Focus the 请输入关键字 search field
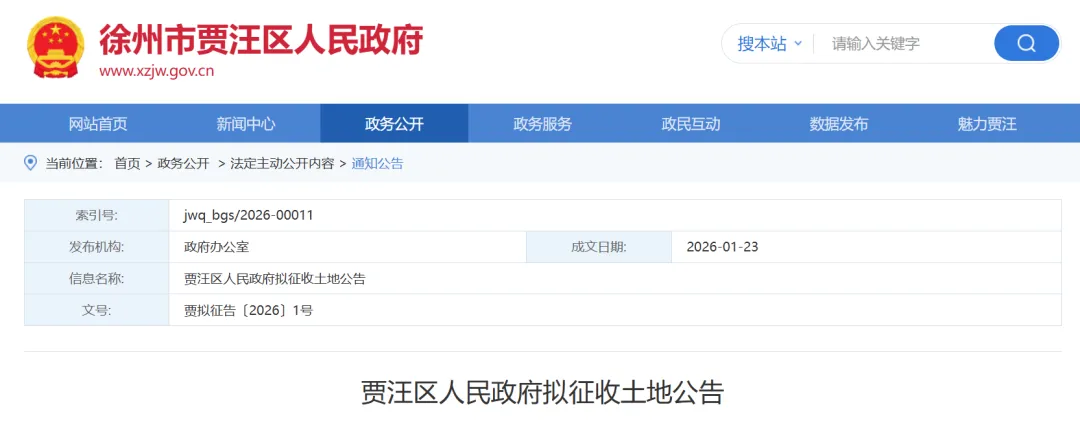This screenshot has width=1080, height=429. pos(902,43)
